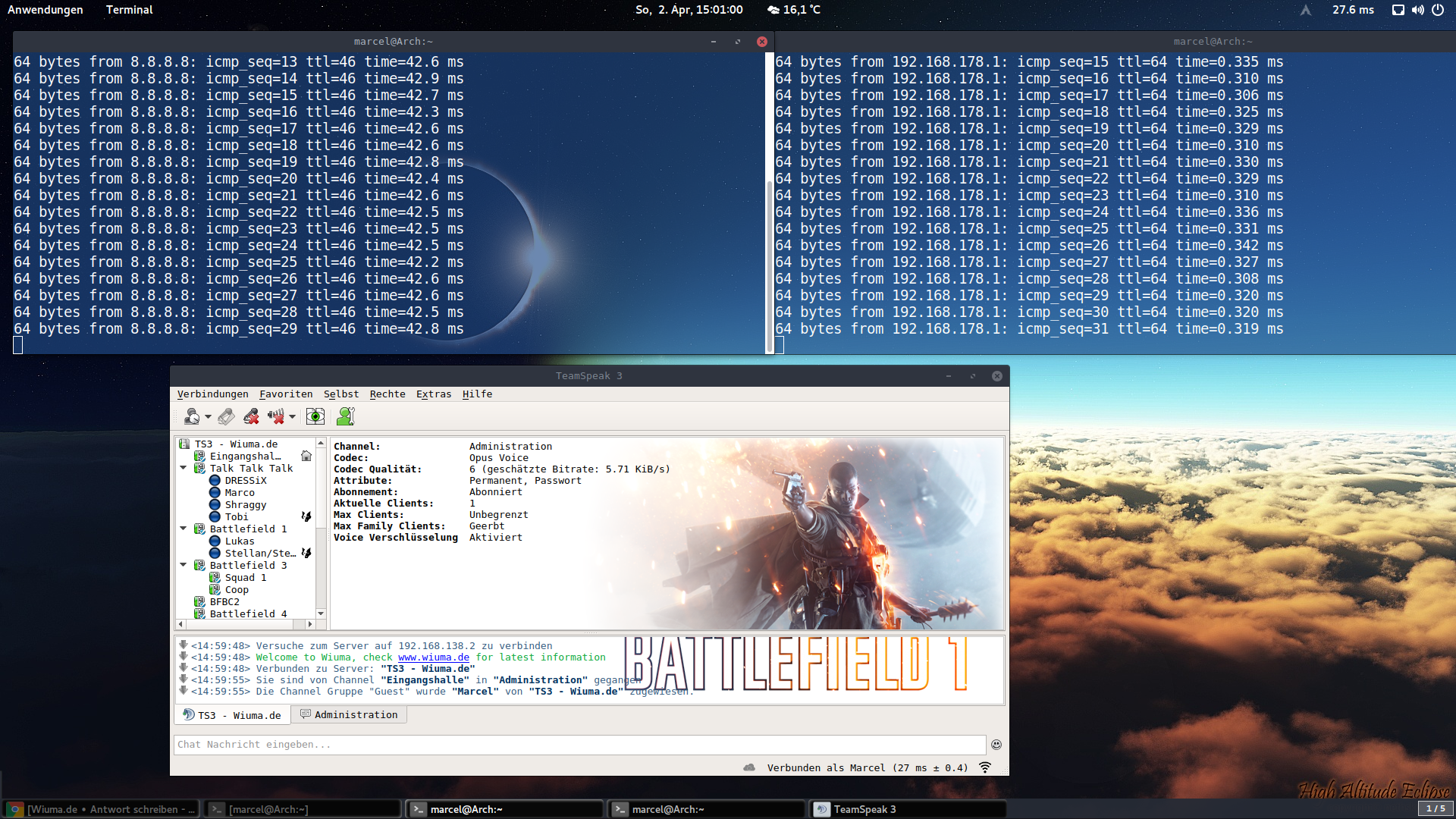Click the activate microphone toolbar icon
The image size is (1456, 819).
pos(226,416)
